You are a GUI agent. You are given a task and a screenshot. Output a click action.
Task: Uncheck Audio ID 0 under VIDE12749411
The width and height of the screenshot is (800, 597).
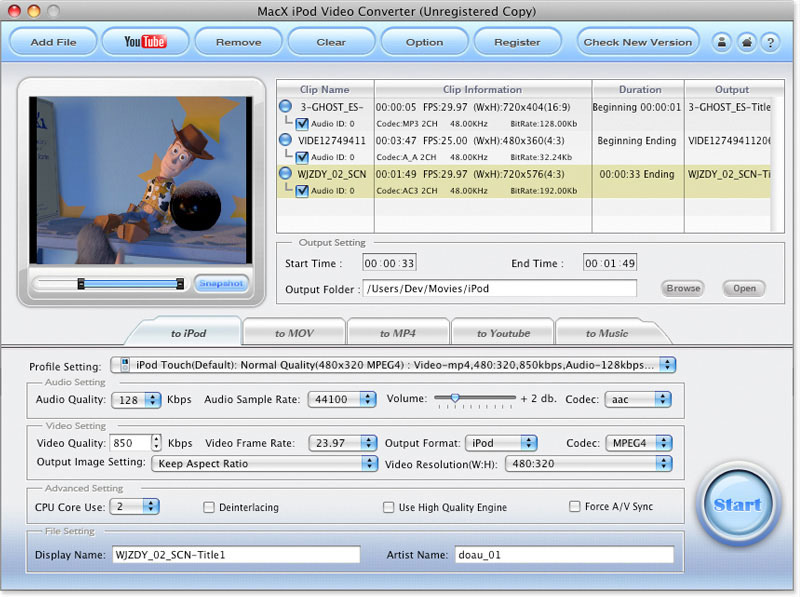[302, 157]
